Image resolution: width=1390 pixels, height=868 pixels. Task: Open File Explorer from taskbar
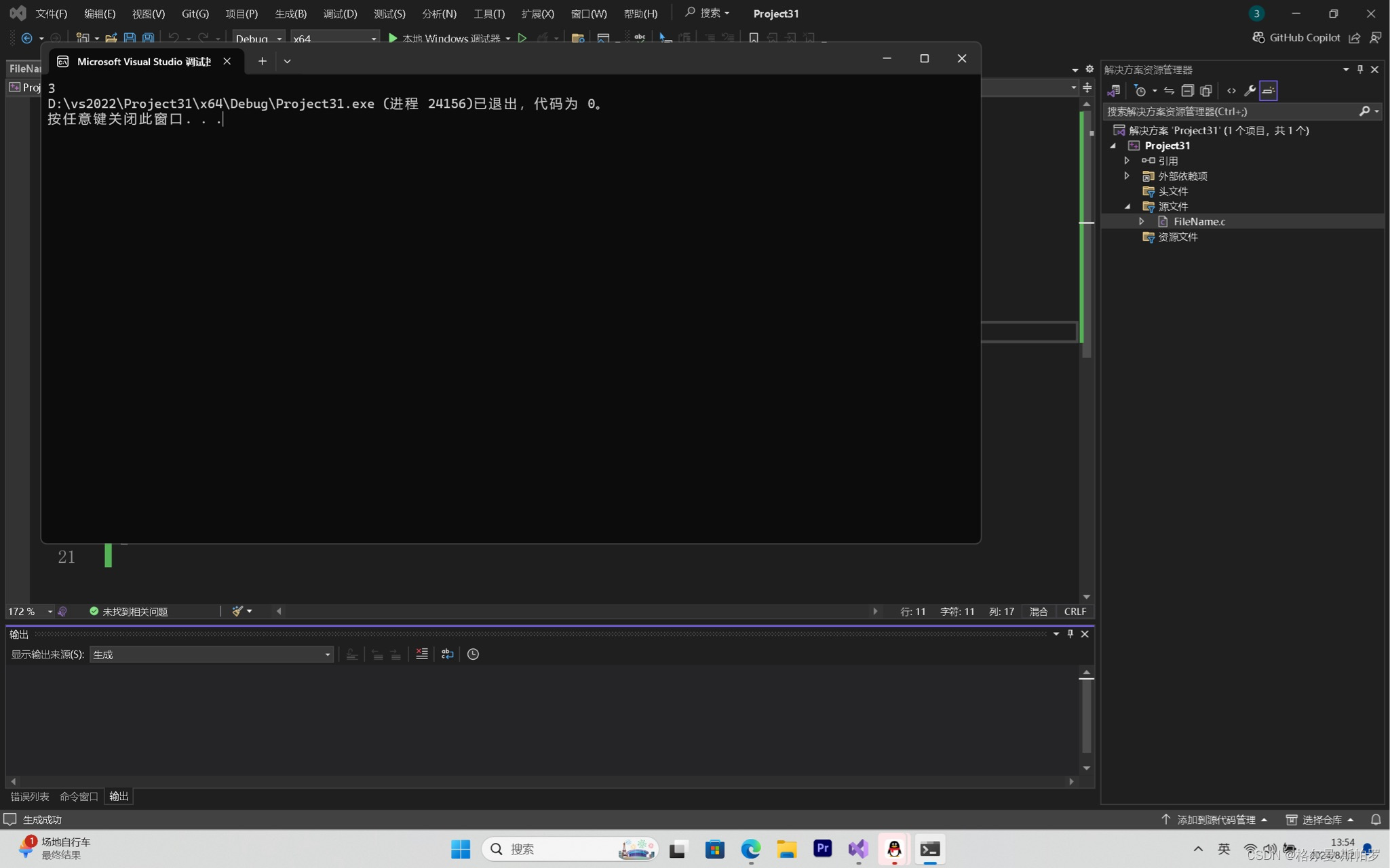786,849
